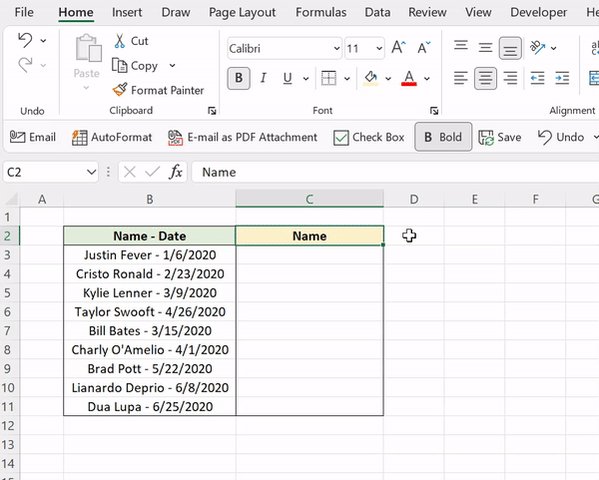
Task: Toggle center horizontal alignment button
Action: point(485,78)
